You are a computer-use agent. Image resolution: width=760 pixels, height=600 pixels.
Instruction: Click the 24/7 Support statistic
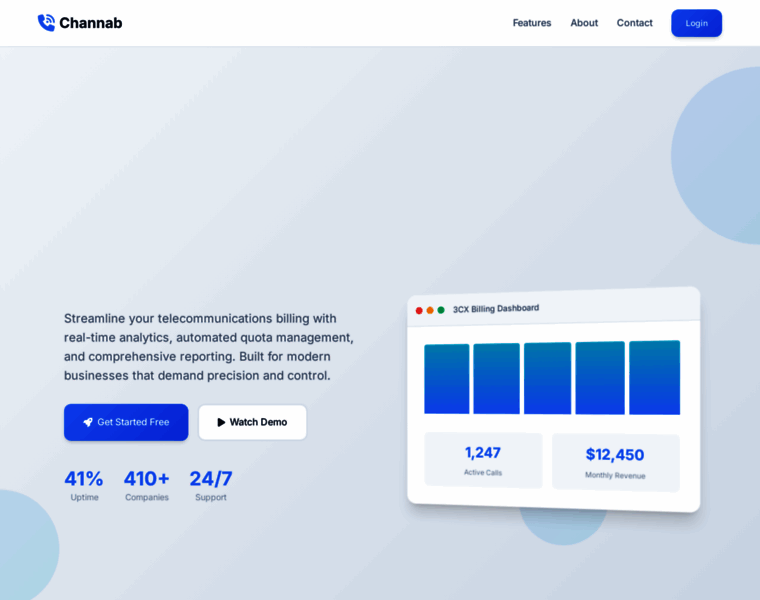tap(211, 485)
